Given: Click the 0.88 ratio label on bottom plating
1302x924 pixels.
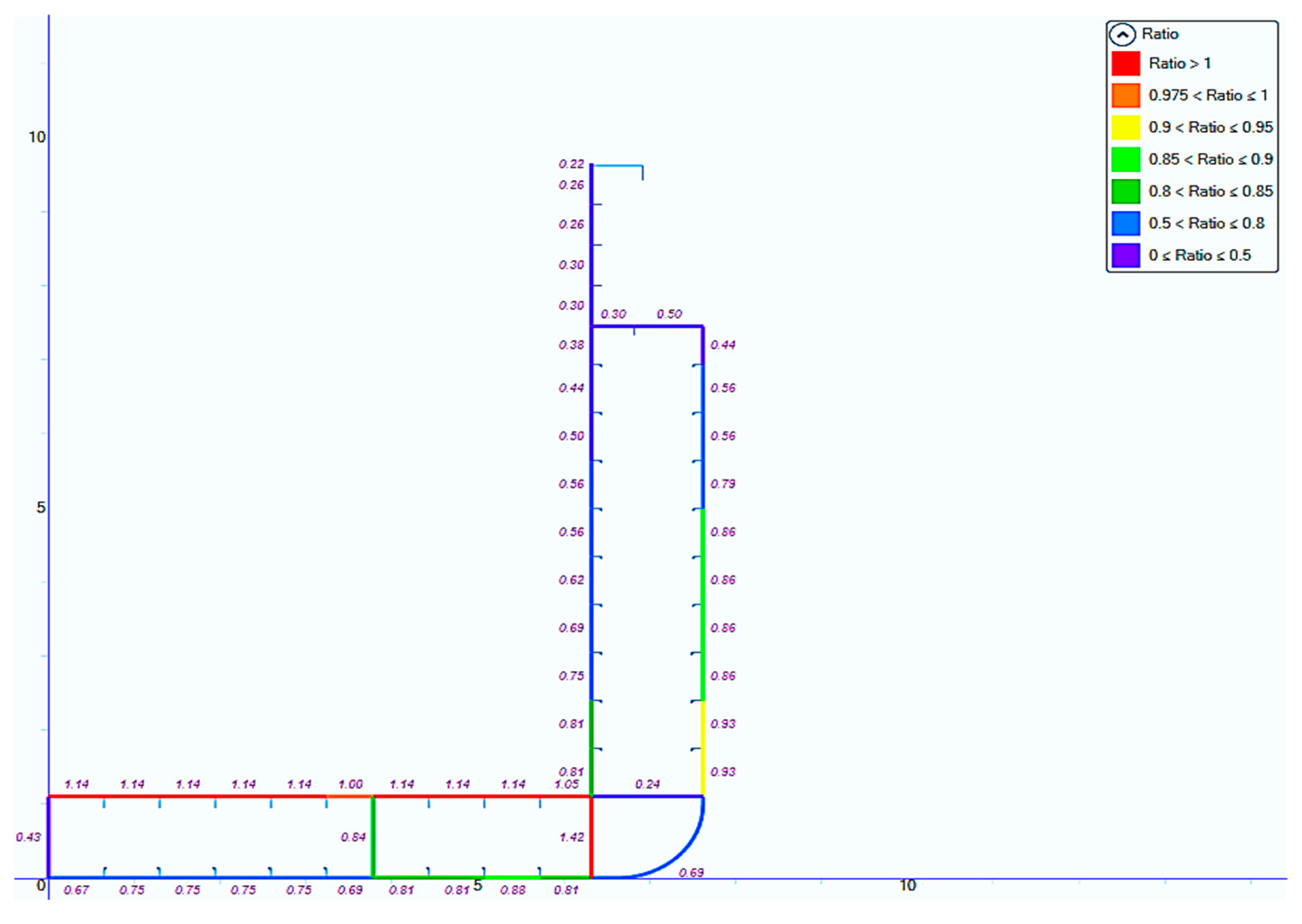Looking at the screenshot, I should (512, 890).
